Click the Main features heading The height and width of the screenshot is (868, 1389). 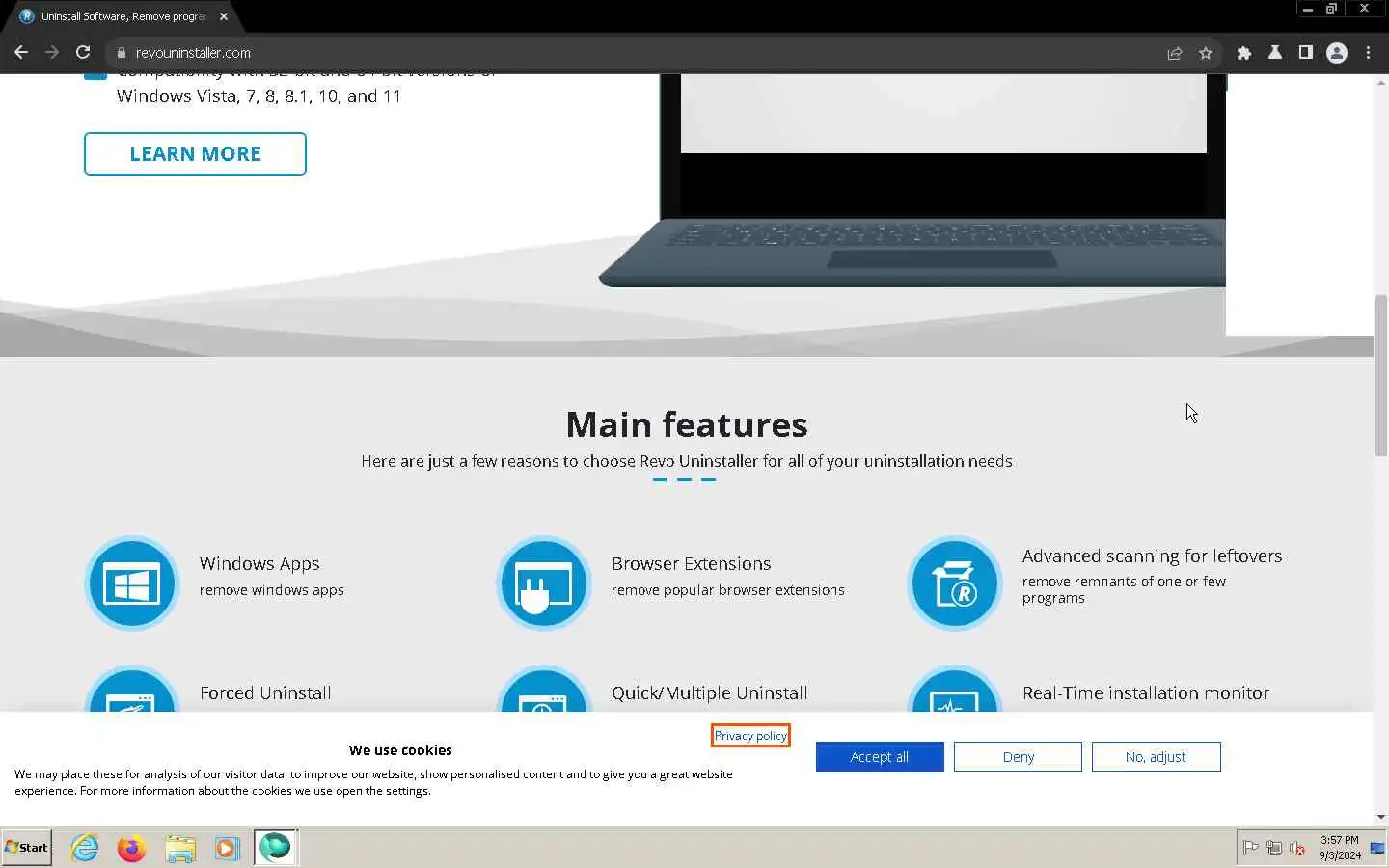click(x=687, y=424)
